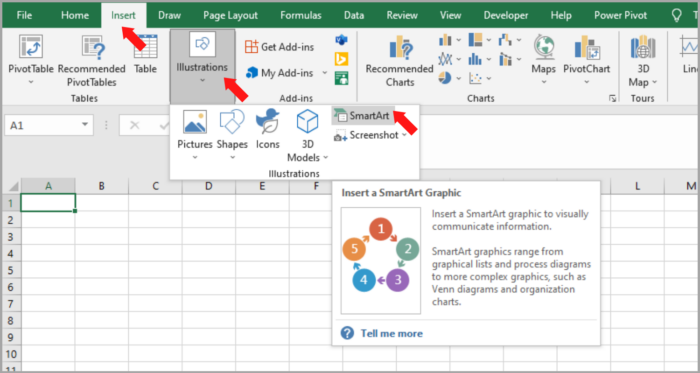Select column B header

102,186
